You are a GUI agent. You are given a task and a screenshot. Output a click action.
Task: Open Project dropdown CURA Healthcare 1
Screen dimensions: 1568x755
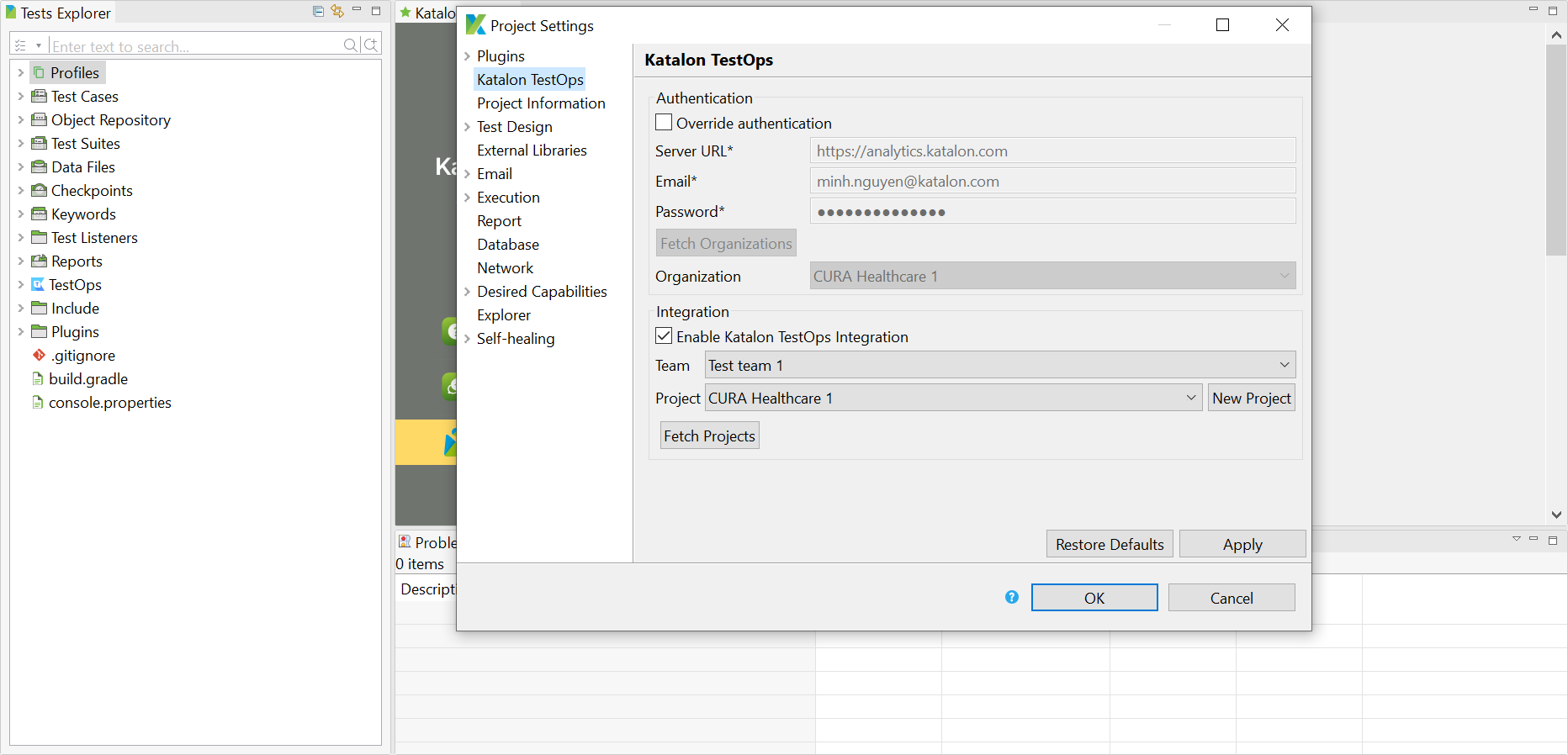(x=953, y=398)
